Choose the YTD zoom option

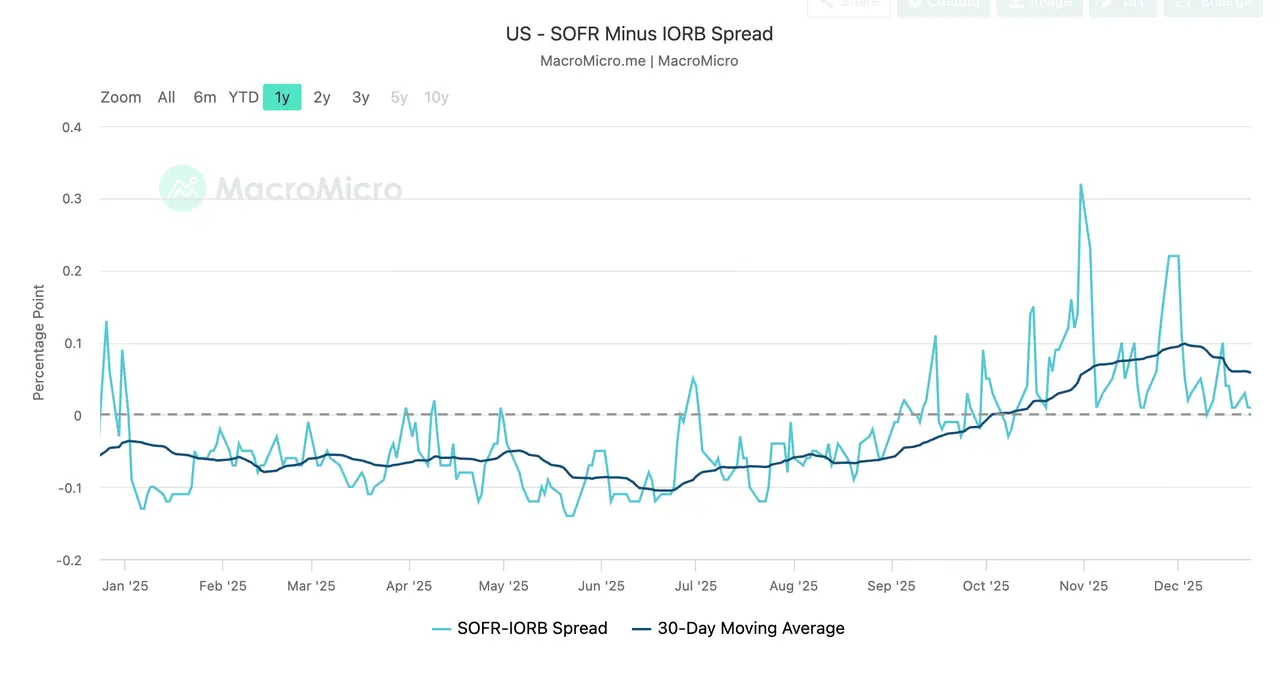(243, 97)
